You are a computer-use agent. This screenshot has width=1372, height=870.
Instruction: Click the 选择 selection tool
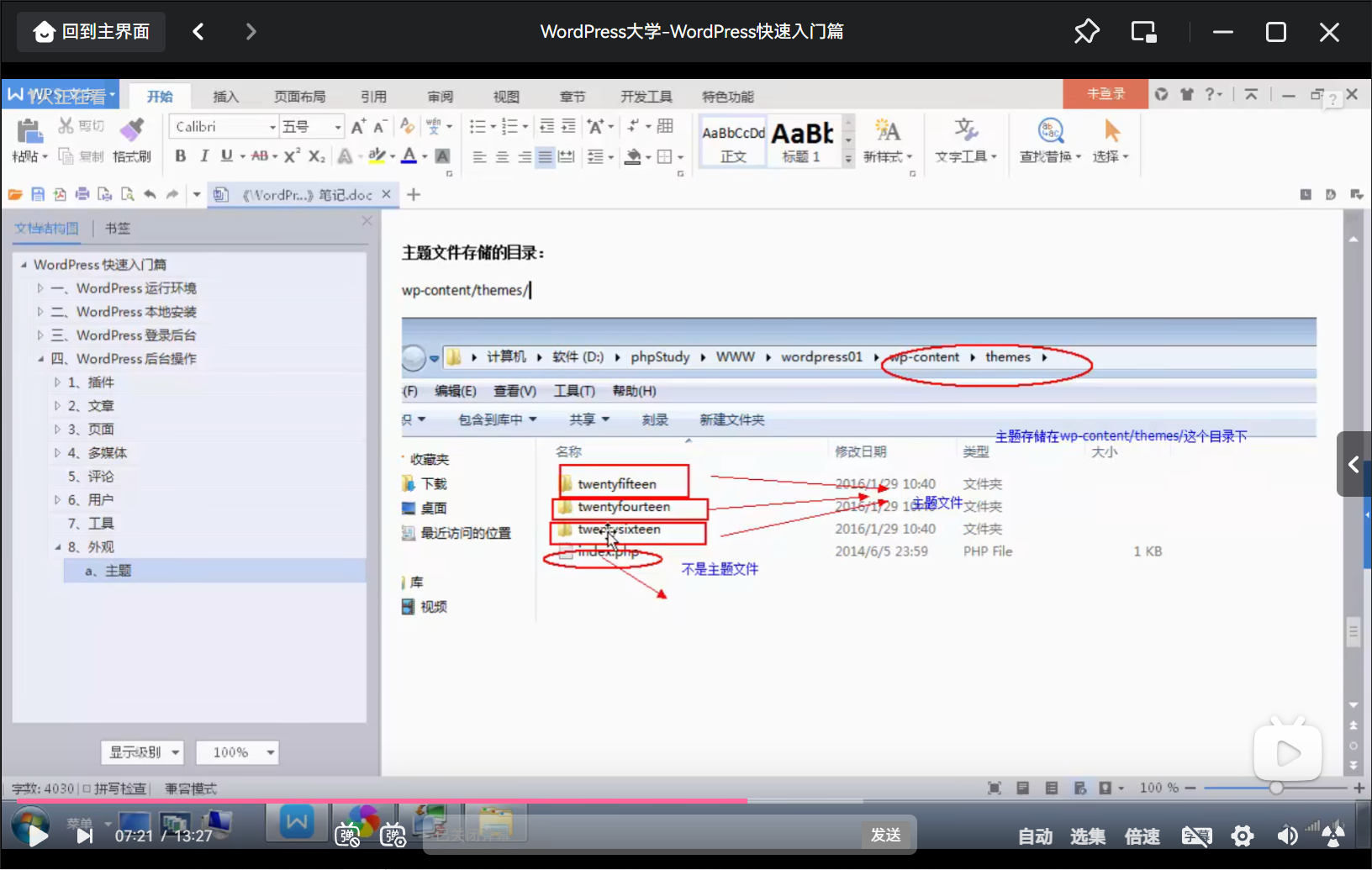pyautogui.click(x=1111, y=141)
